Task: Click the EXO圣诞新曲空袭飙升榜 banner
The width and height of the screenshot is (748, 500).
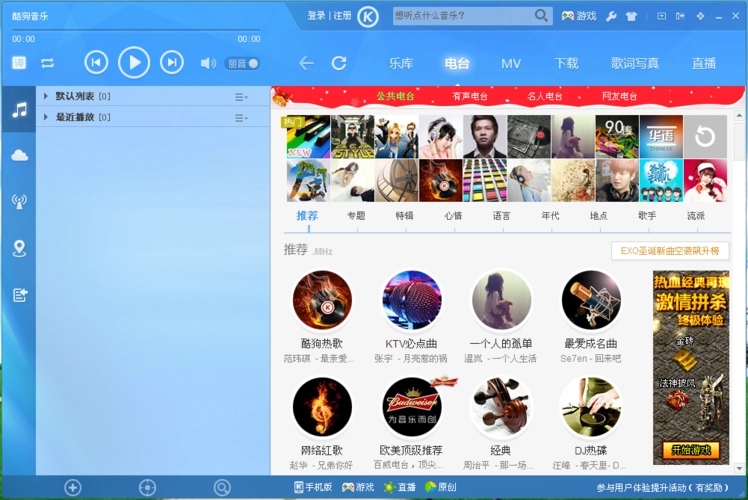Action: pos(670,250)
